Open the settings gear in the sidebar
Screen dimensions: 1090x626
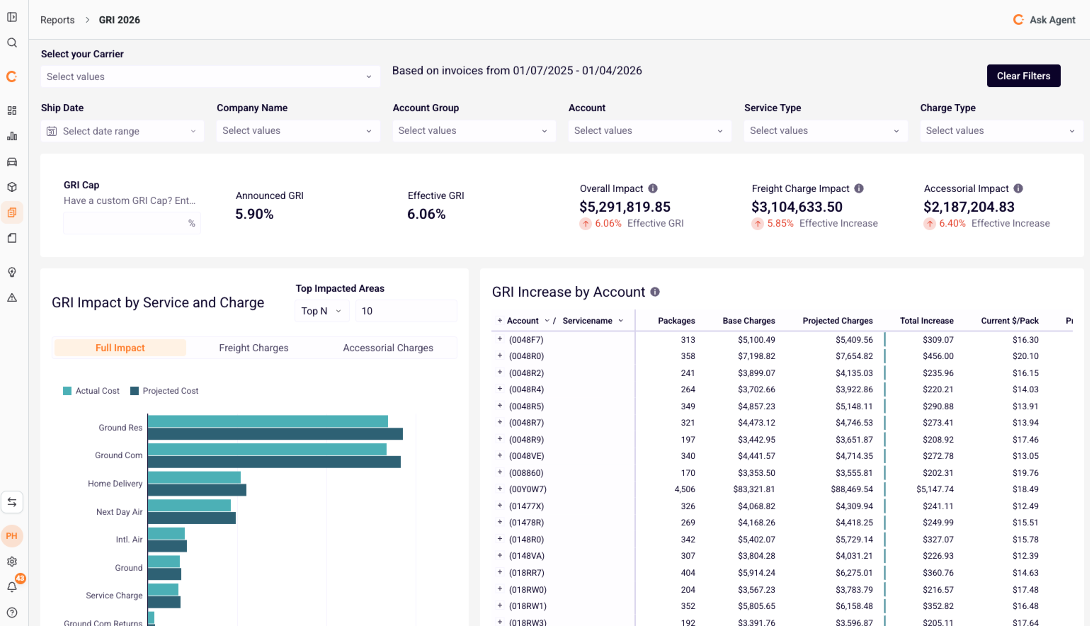pos(11,562)
